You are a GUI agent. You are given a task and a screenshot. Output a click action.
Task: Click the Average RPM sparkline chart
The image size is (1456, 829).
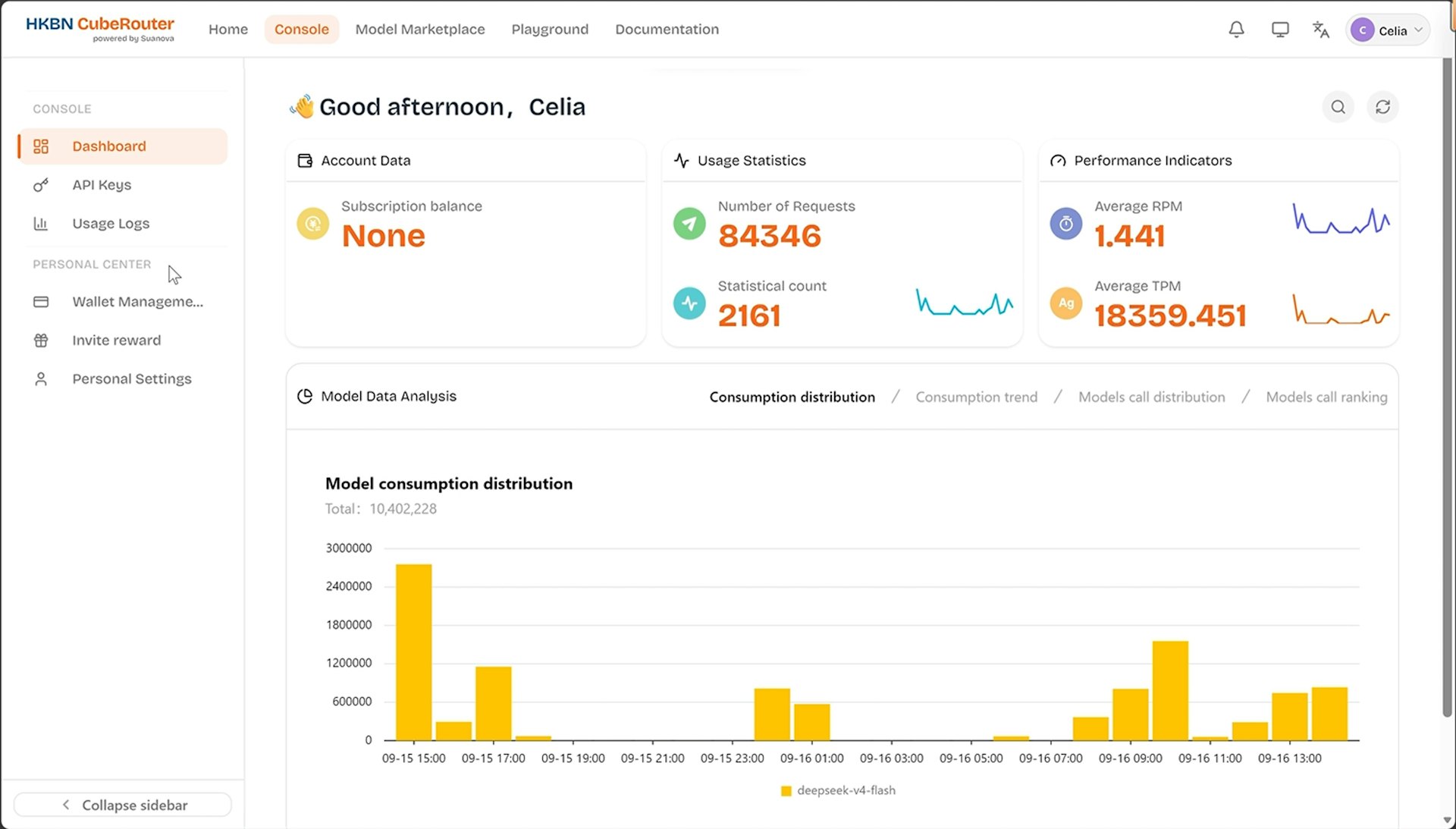[x=1341, y=219]
